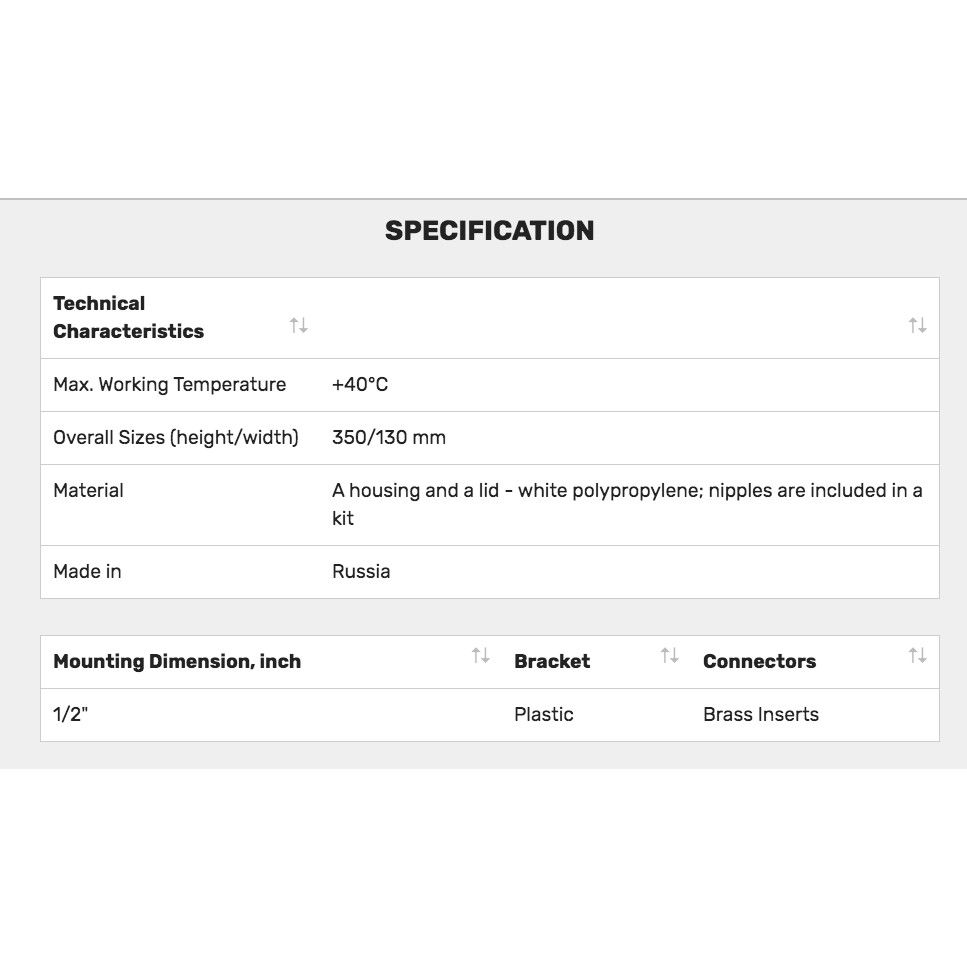
Task: Click the Mounting Dimension, inch header text
Action: tap(177, 661)
